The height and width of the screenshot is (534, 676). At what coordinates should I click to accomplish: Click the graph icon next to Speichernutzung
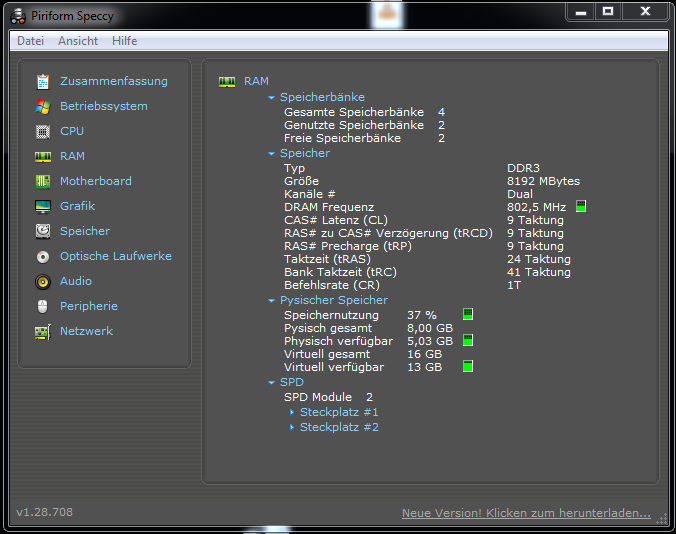coord(468,314)
